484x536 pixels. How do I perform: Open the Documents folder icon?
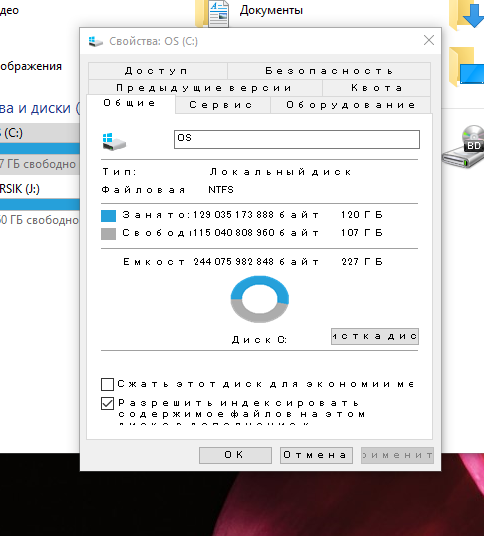click(x=212, y=14)
